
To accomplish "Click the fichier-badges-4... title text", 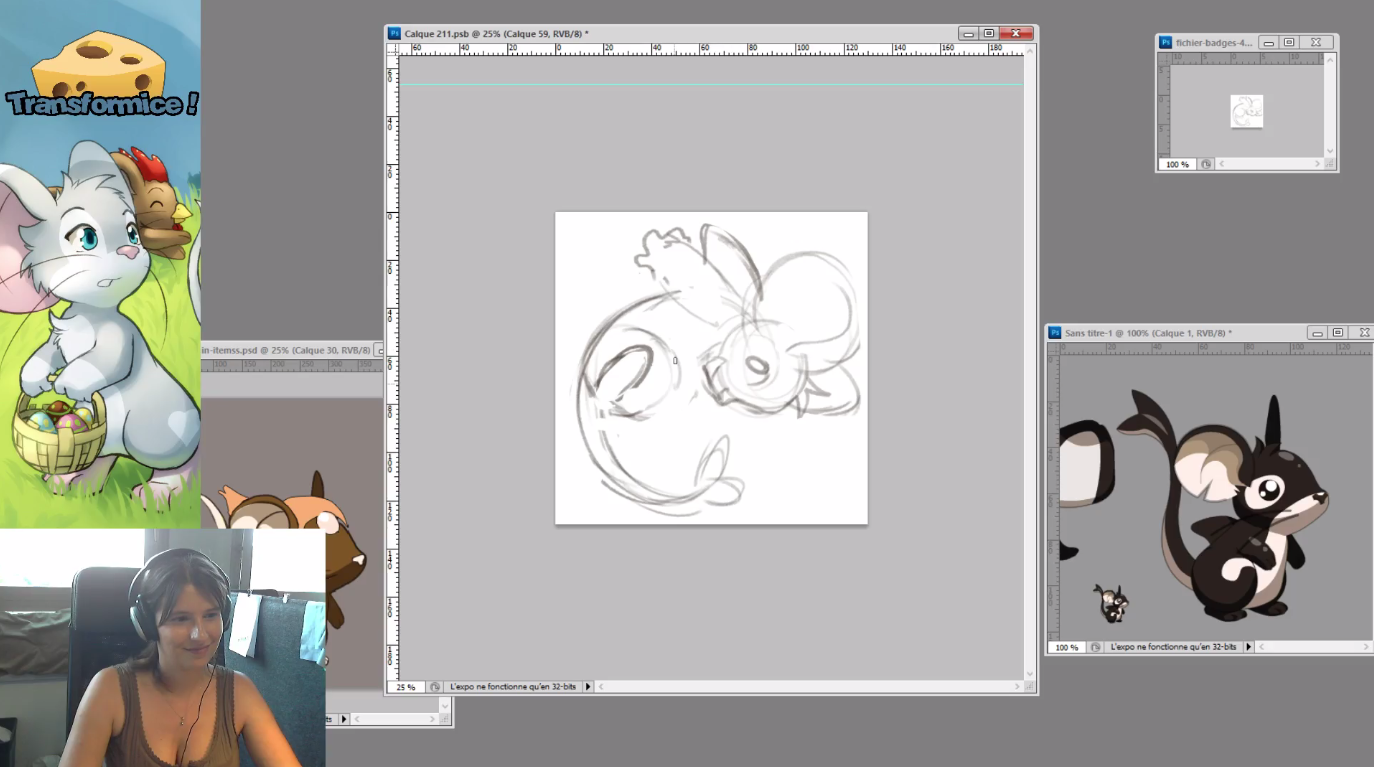I will (x=1214, y=42).
